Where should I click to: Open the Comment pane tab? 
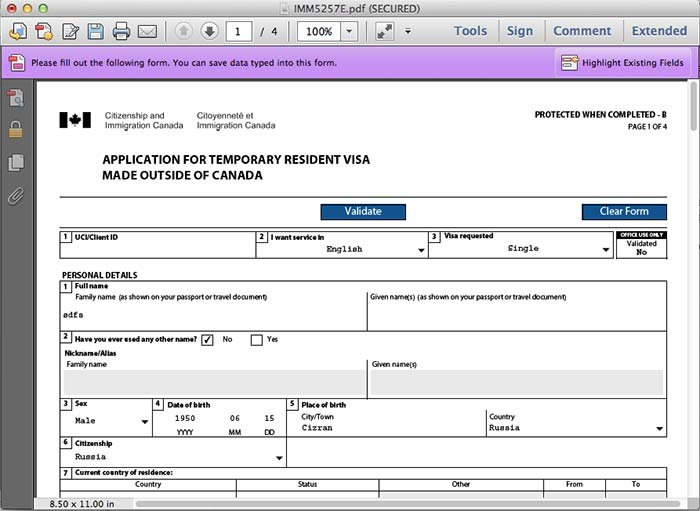pos(582,31)
